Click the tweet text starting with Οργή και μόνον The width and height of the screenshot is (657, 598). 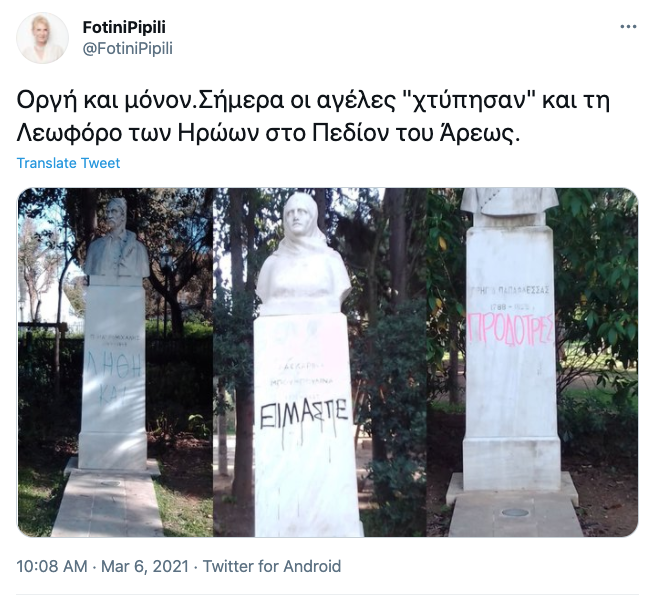313,101
